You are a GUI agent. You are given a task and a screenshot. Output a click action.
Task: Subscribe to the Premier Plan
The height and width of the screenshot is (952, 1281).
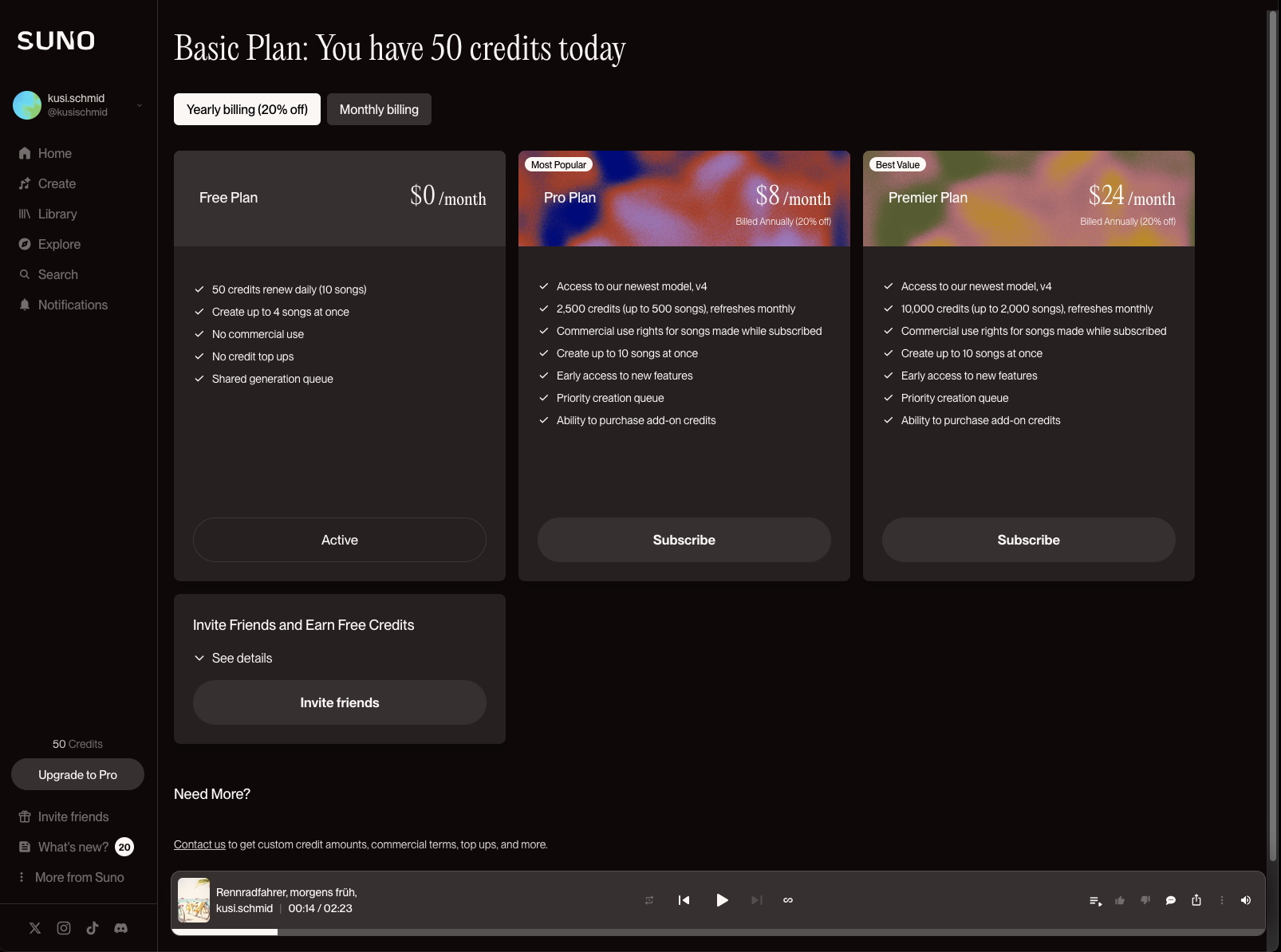[1029, 540]
